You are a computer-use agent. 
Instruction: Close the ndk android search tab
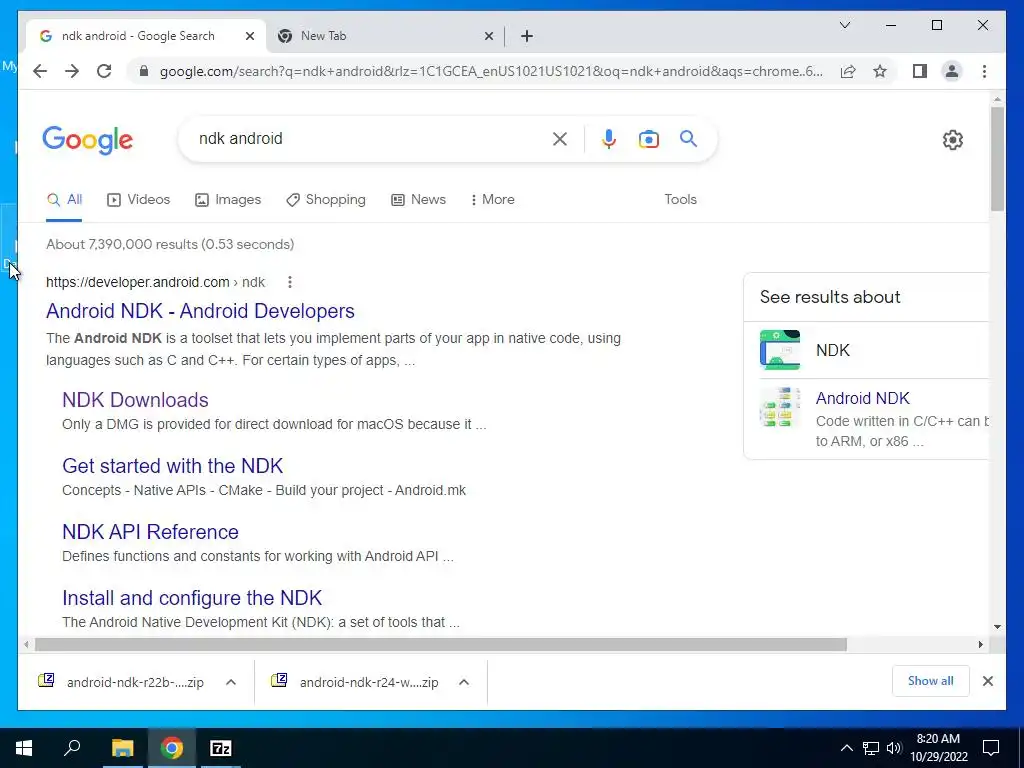point(249,36)
